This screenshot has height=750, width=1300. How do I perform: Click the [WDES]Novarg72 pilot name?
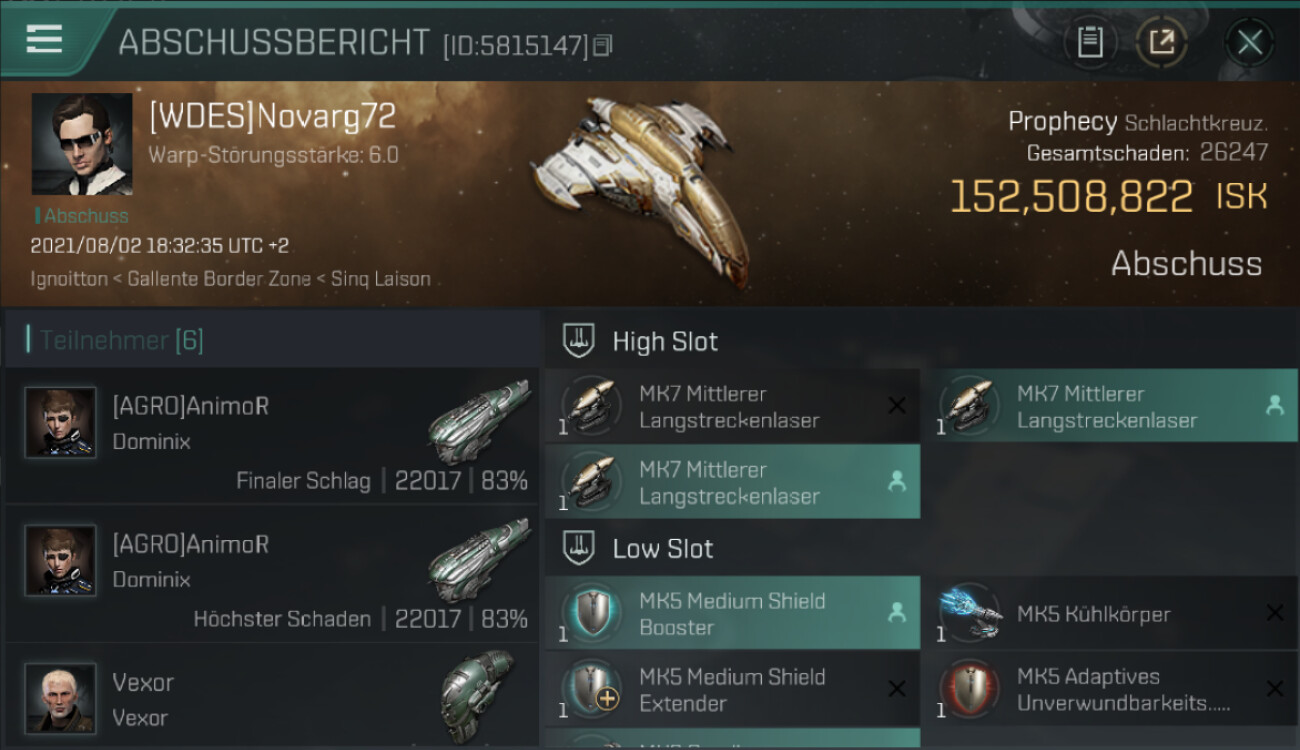point(272,117)
